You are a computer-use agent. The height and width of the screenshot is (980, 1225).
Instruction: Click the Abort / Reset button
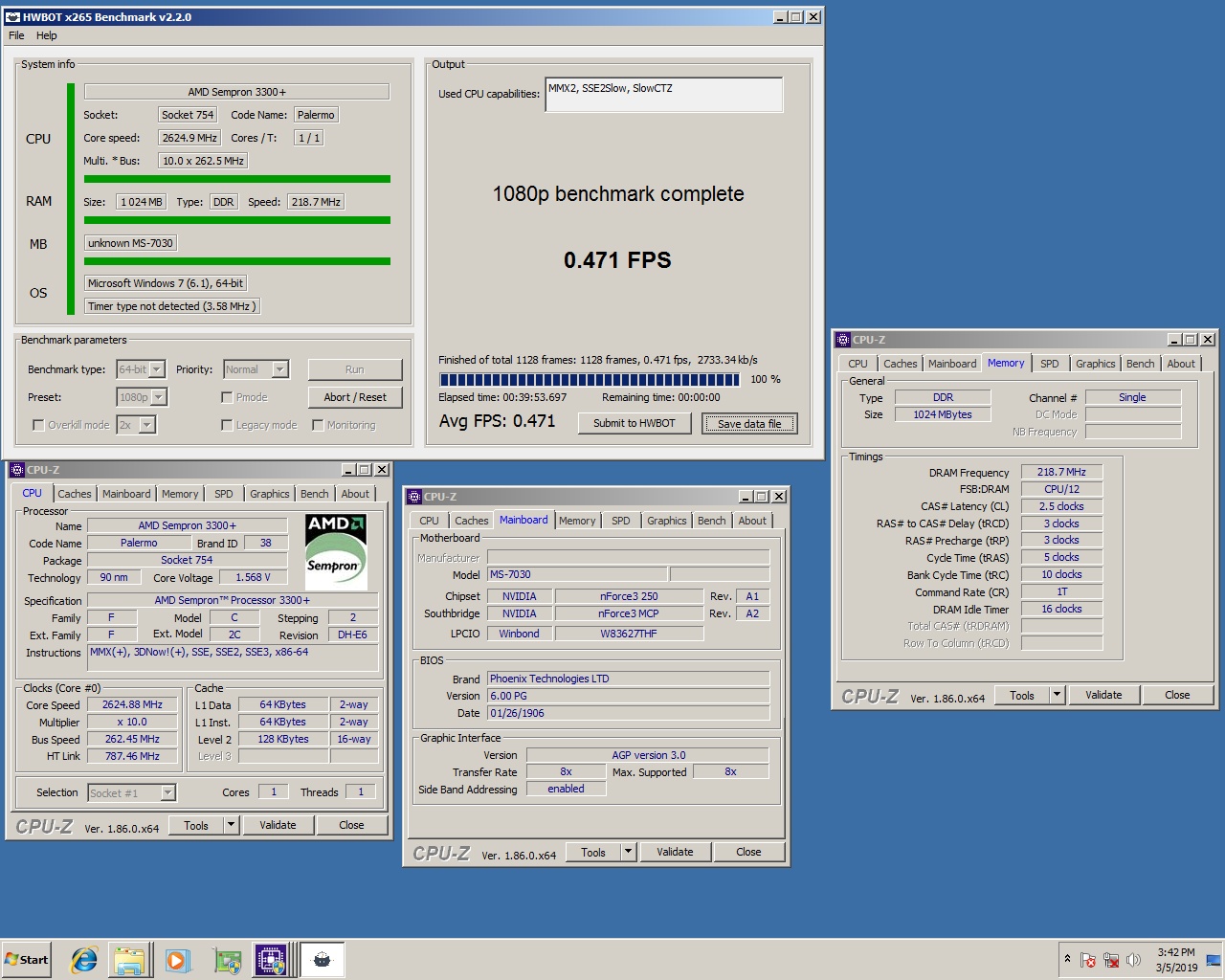(x=355, y=397)
